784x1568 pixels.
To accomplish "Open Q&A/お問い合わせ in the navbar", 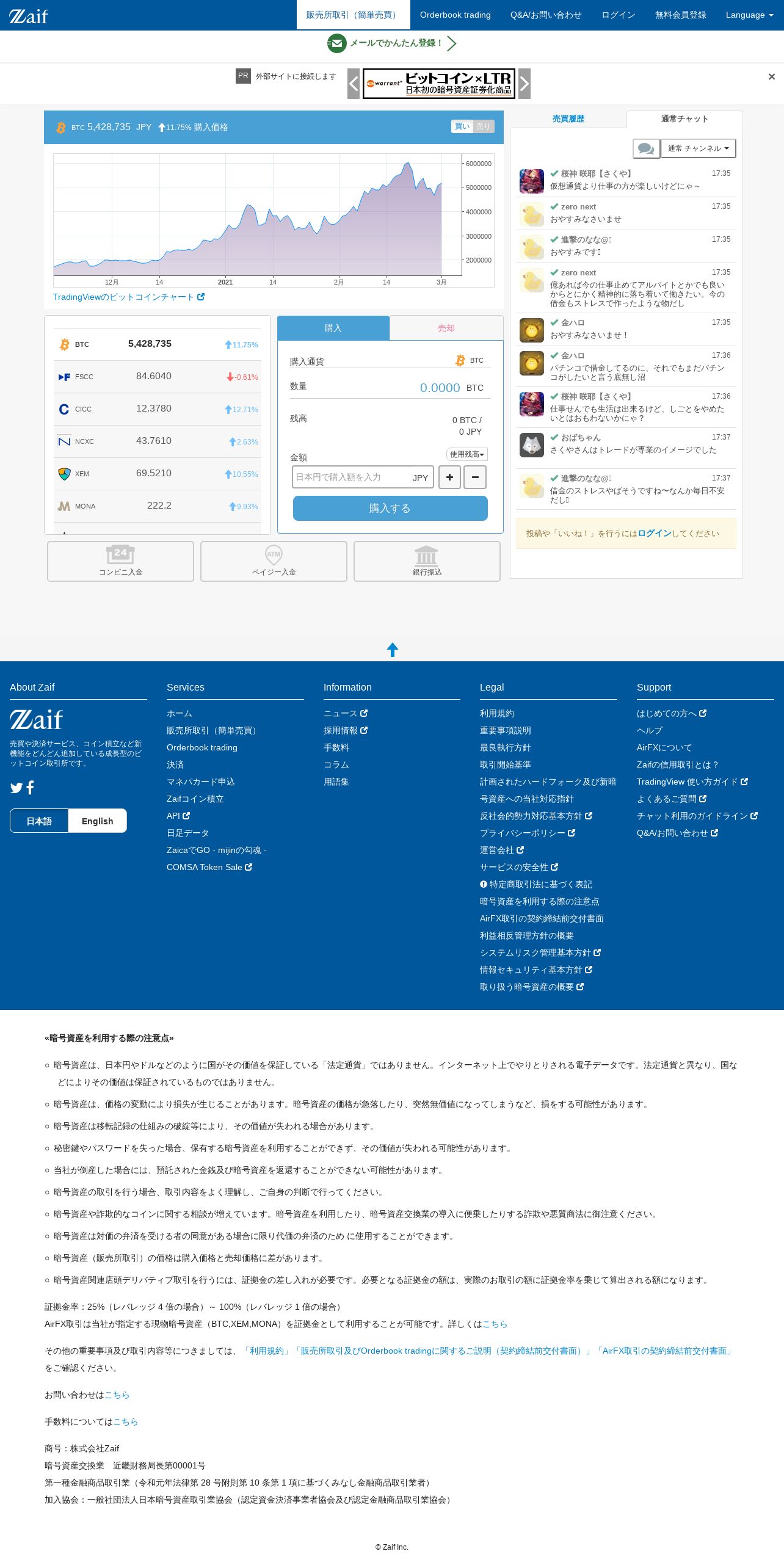I will coord(546,15).
